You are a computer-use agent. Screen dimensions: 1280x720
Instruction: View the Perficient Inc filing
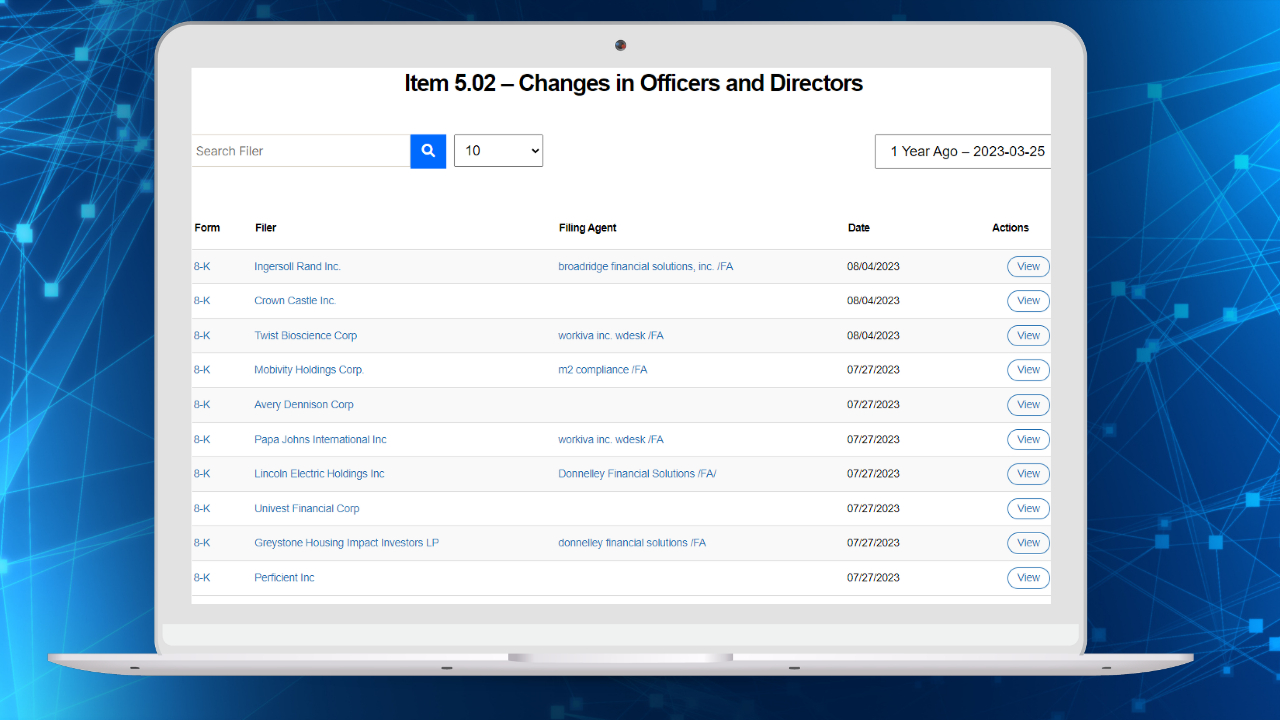pos(1028,577)
